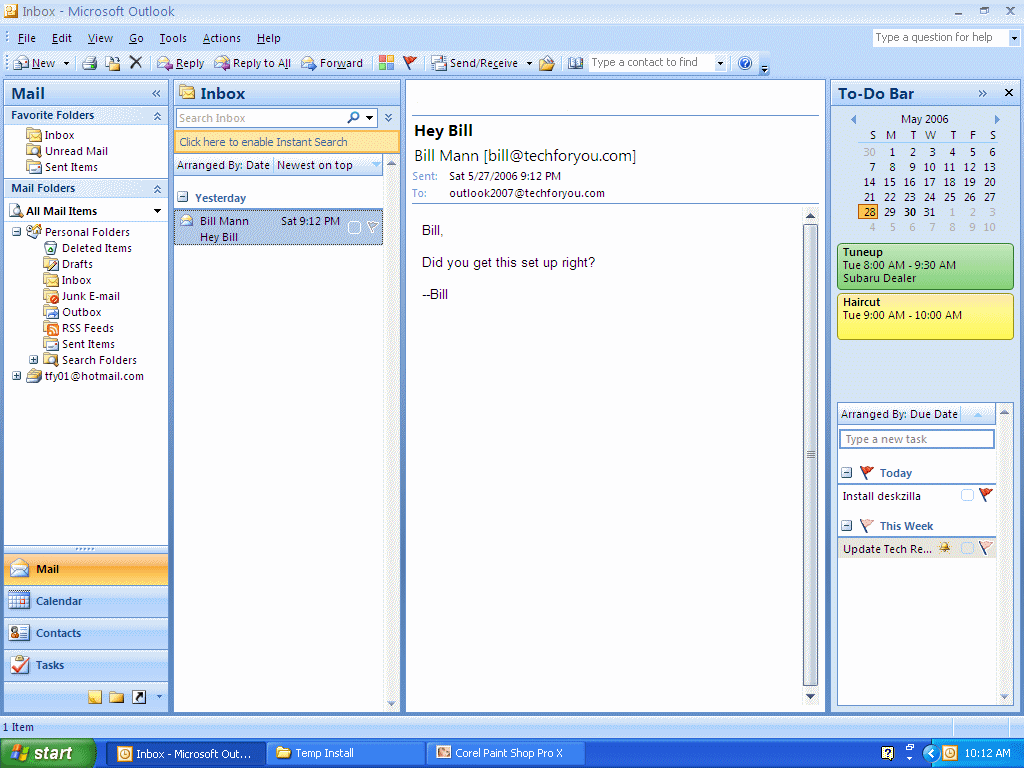Click the Print icon in toolbar

89,63
